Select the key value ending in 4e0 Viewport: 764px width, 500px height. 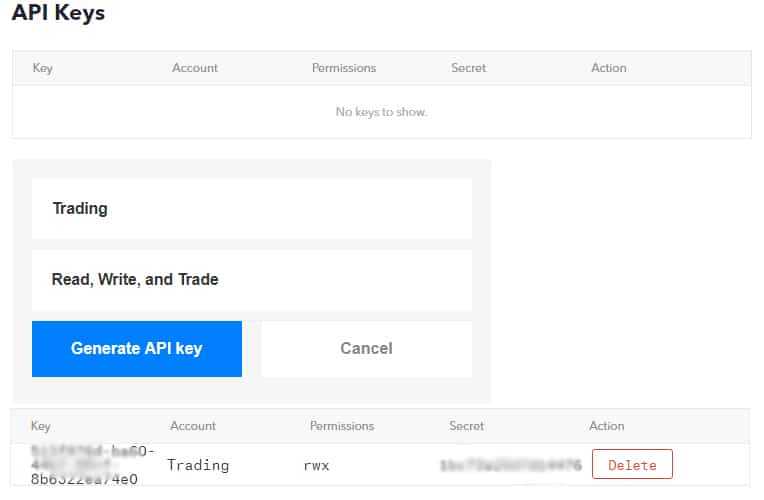(x=93, y=465)
